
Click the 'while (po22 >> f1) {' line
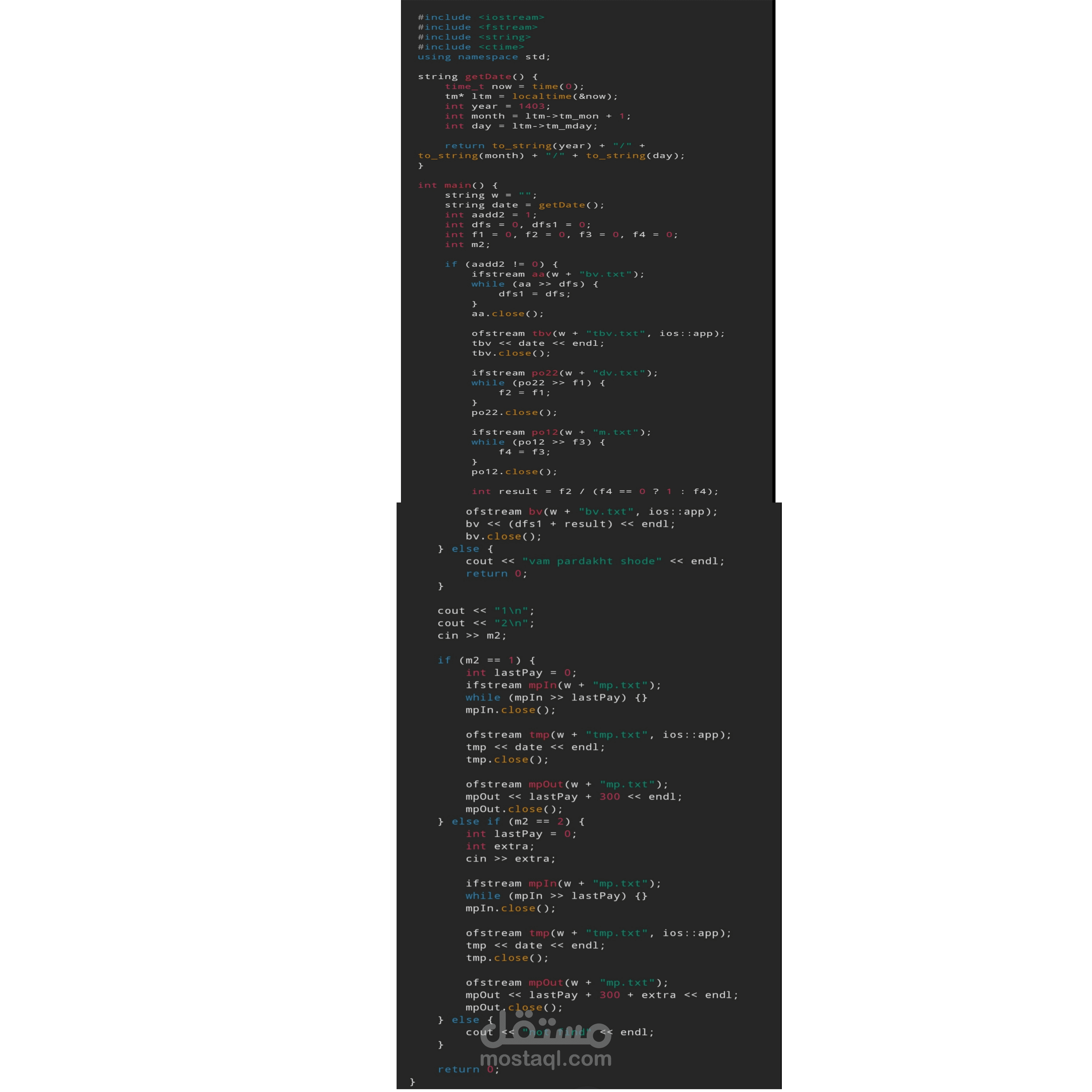pos(538,383)
